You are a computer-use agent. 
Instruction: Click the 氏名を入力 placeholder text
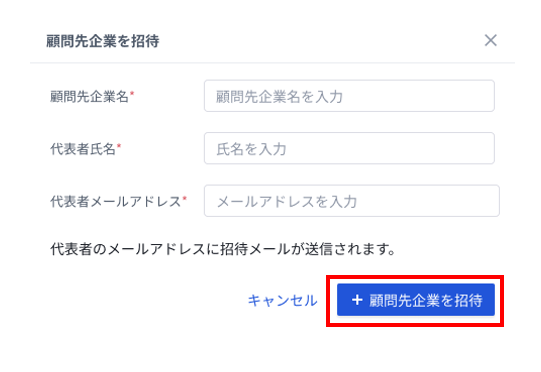click(251, 149)
